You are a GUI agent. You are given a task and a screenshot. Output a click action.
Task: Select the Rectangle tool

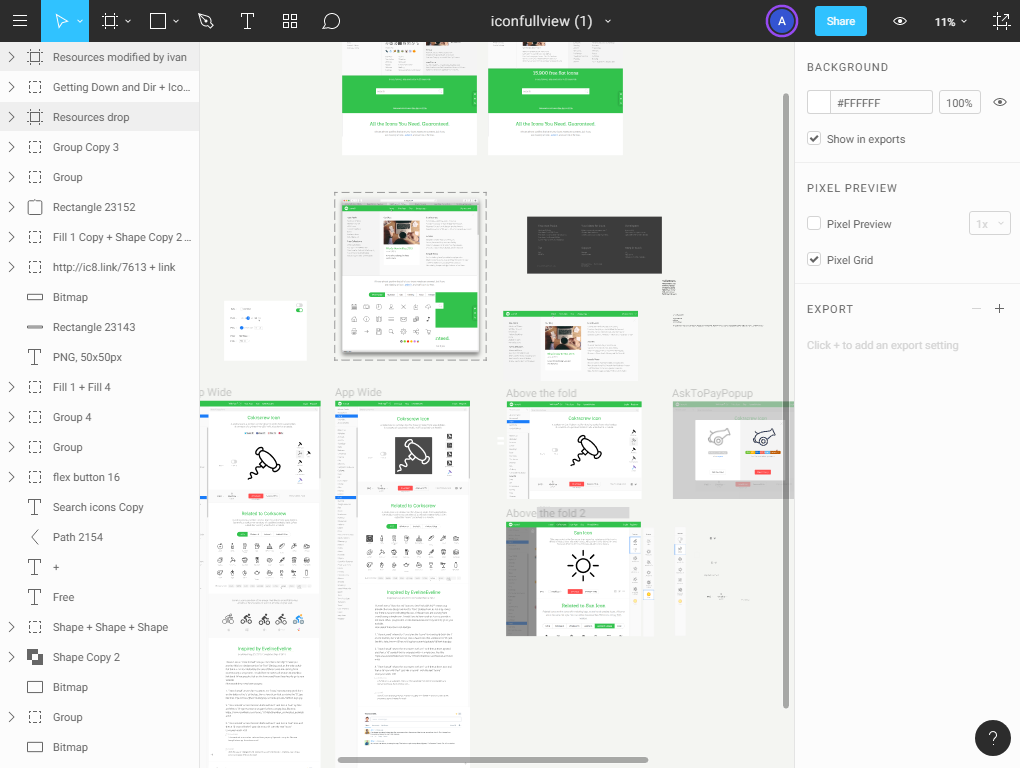point(155,21)
